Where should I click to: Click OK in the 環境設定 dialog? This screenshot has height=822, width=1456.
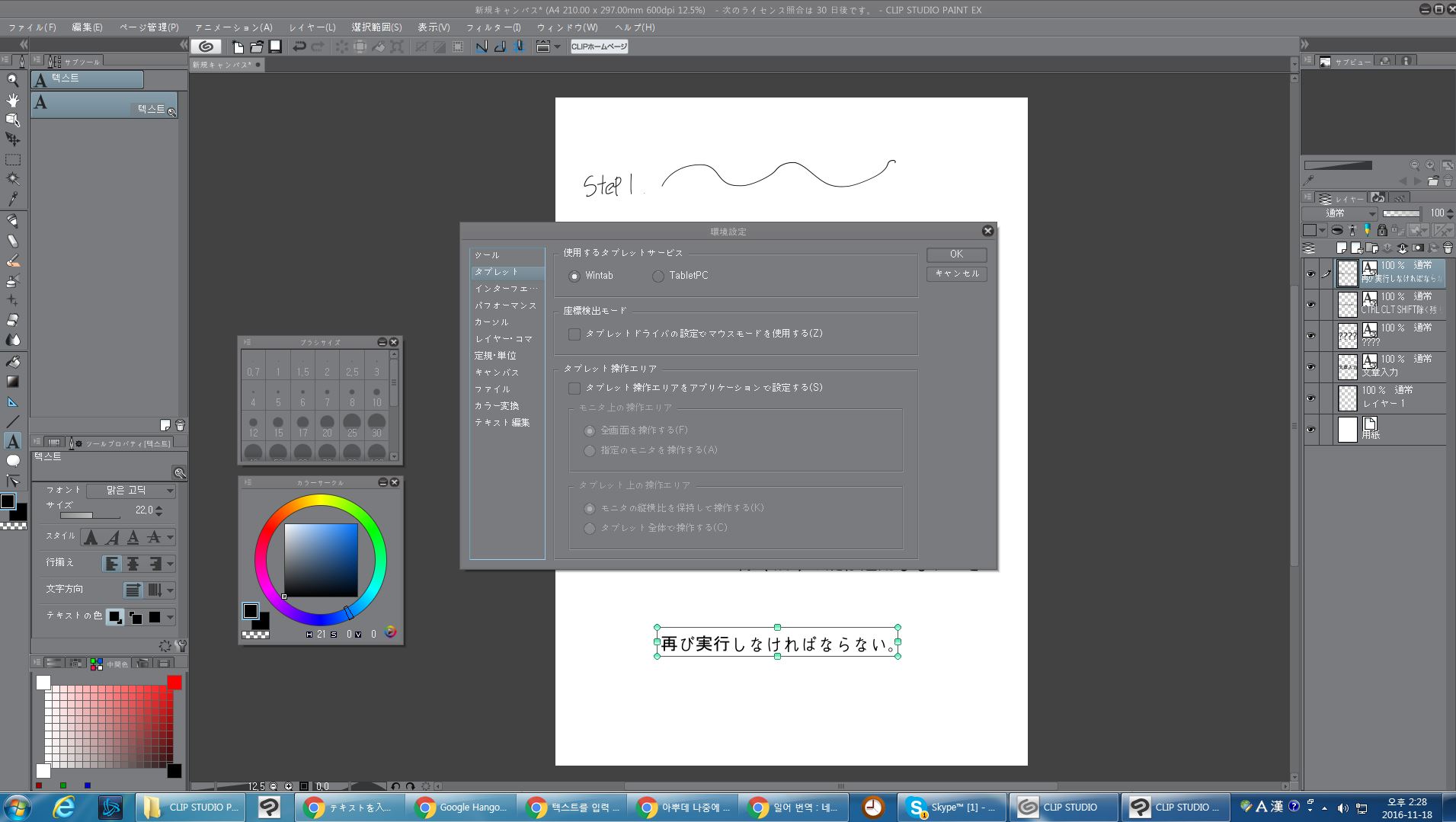click(x=956, y=254)
